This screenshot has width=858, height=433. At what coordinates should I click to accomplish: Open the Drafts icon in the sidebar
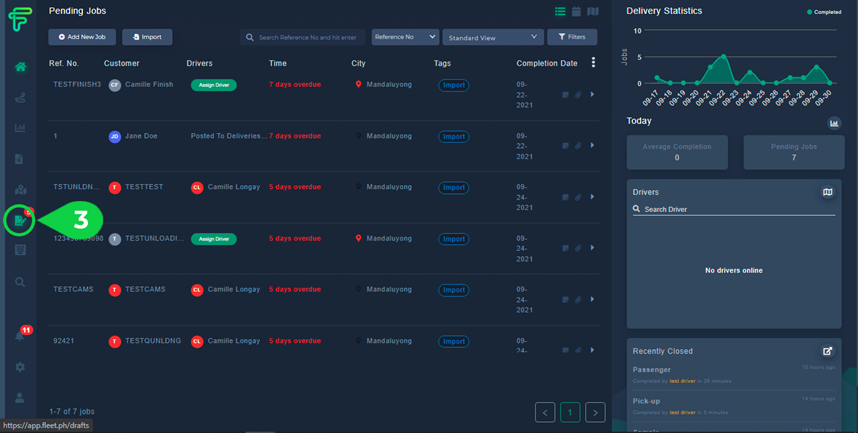pos(20,220)
